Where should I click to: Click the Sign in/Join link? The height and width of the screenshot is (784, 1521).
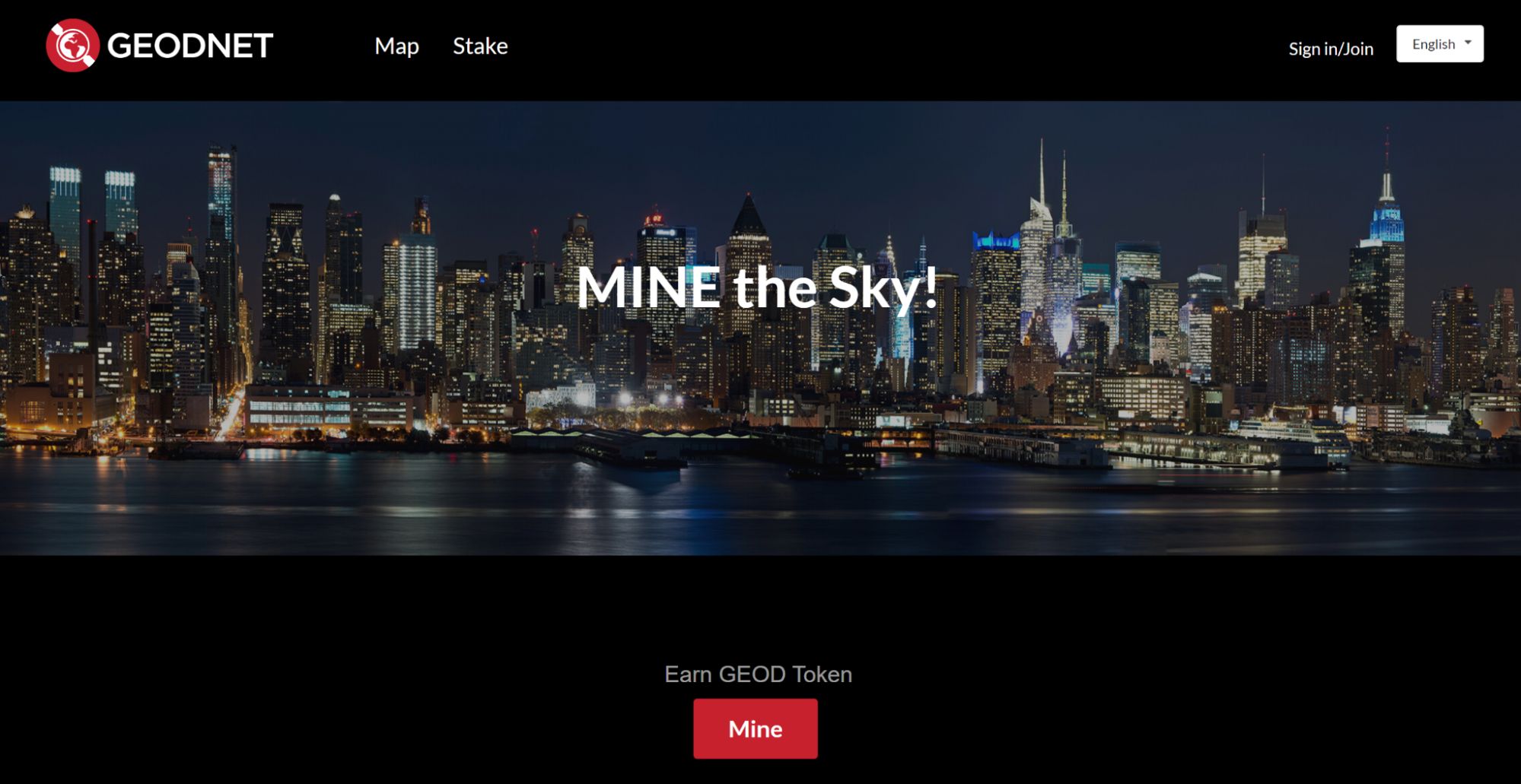pyautogui.click(x=1331, y=49)
